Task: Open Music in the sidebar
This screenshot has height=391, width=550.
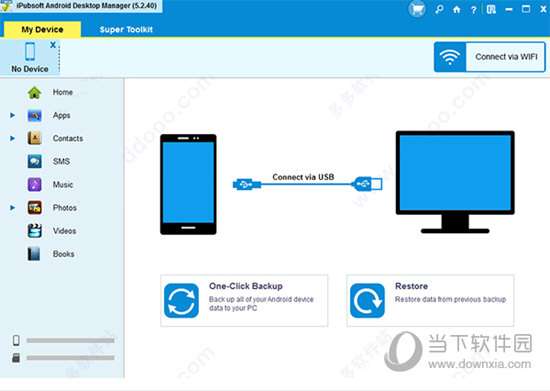Action: tap(63, 184)
